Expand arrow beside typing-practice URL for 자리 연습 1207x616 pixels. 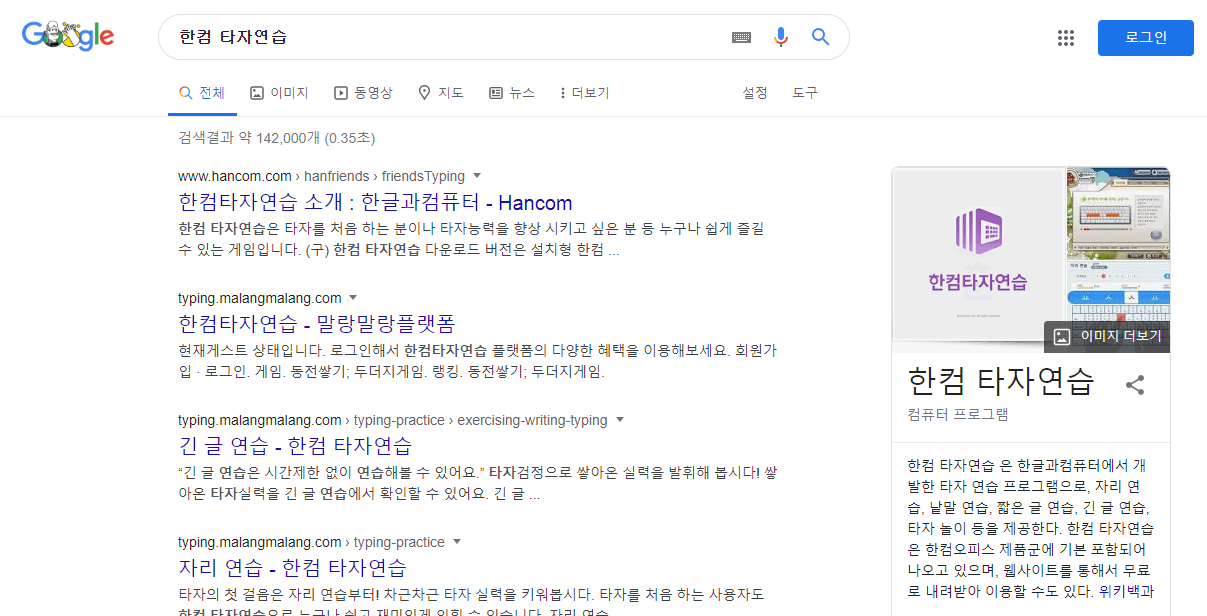[457, 542]
